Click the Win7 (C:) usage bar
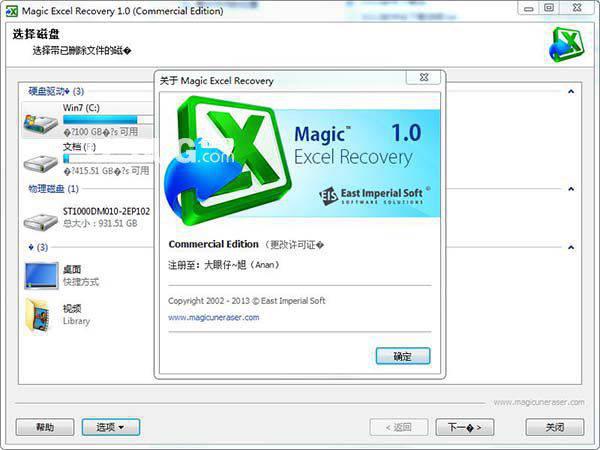This screenshot has height=450, width=600. point(108,120)
